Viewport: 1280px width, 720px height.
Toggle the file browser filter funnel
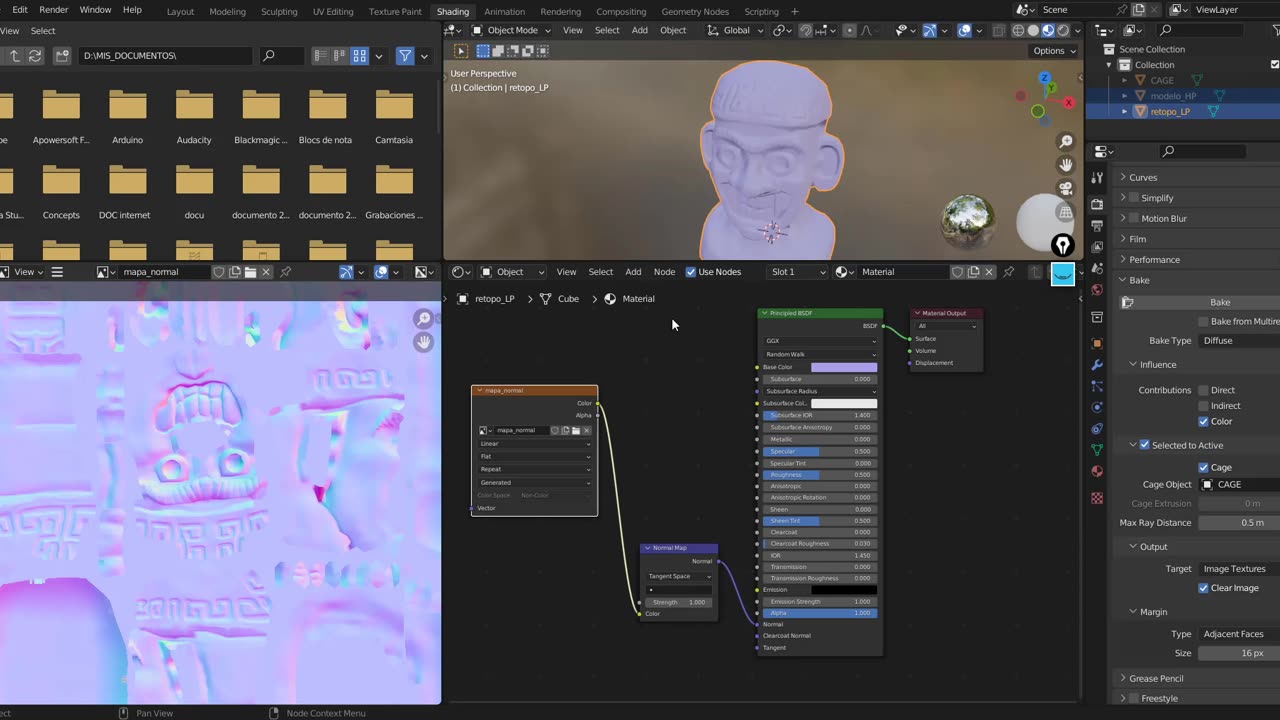[405, 56]
